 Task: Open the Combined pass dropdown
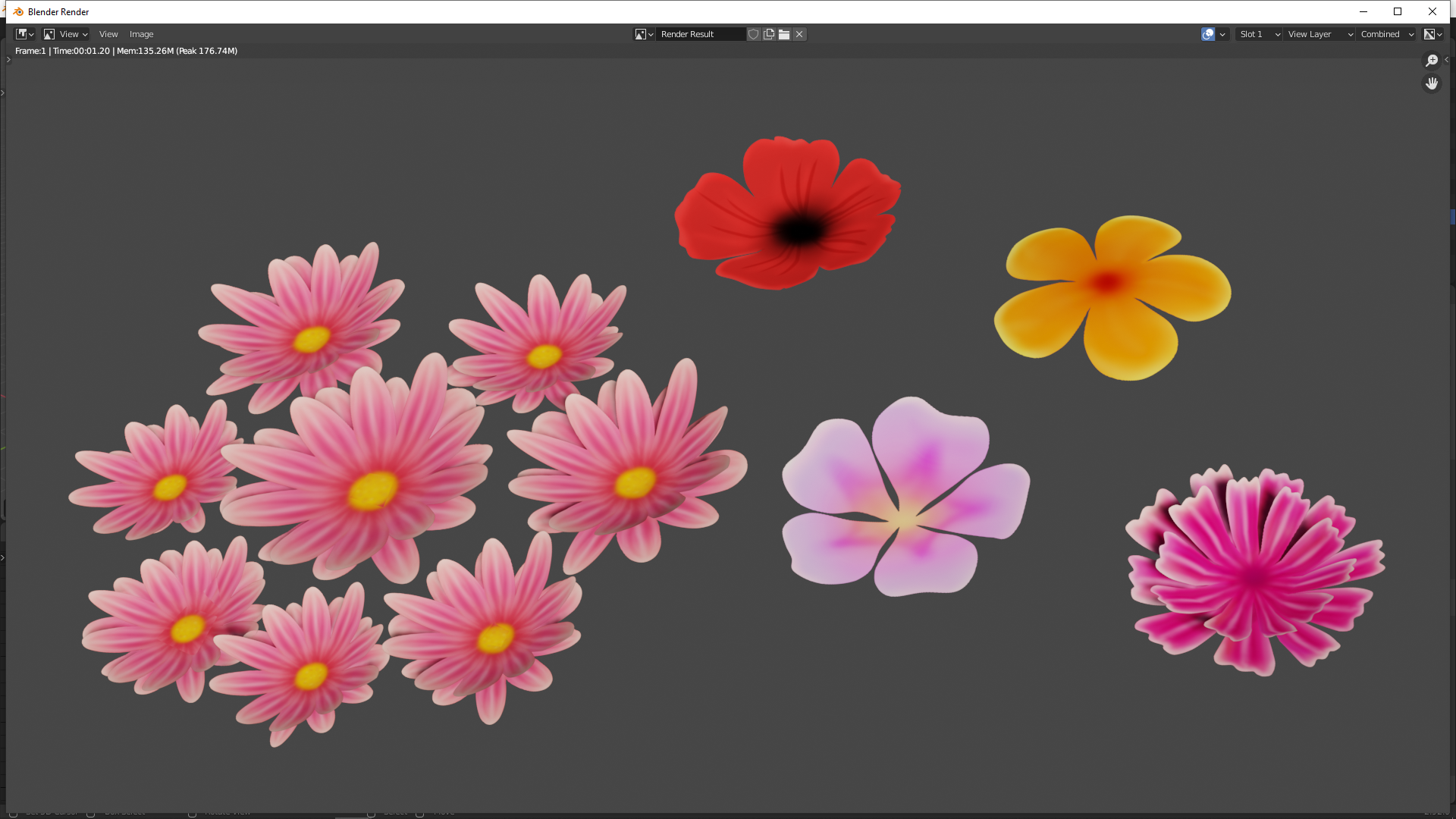coord(1387,34)
